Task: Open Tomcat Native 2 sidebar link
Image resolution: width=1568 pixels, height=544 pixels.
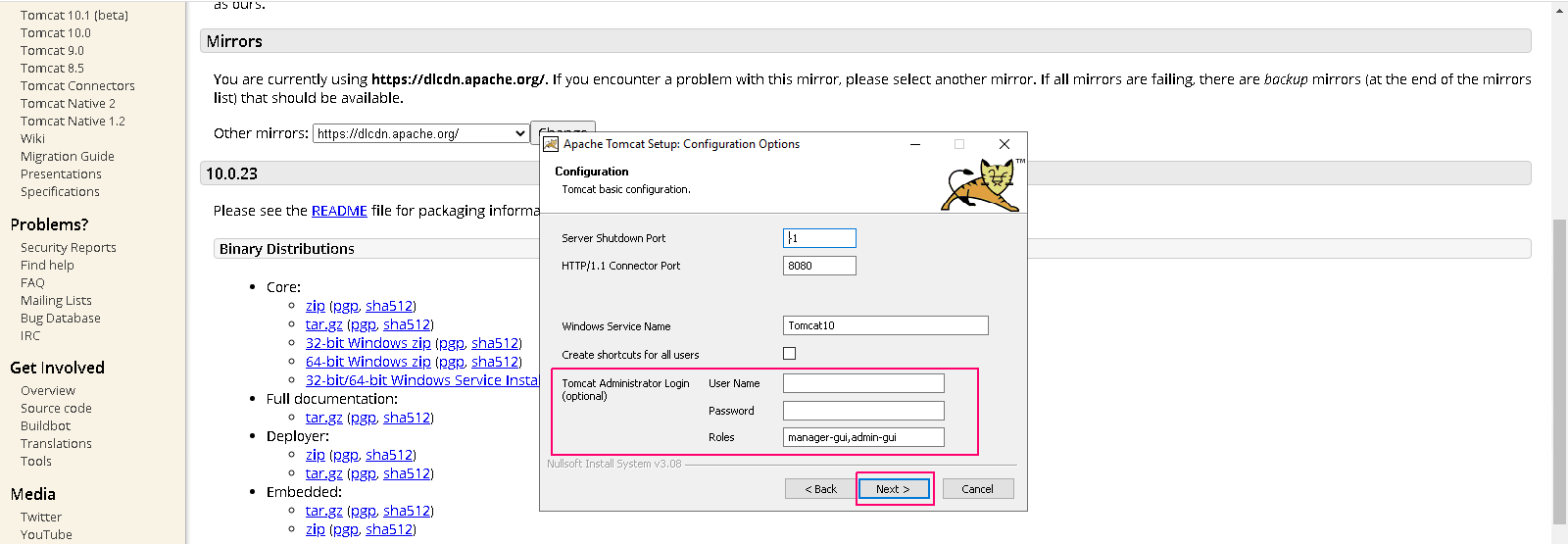Action: (x=68, y=104)
